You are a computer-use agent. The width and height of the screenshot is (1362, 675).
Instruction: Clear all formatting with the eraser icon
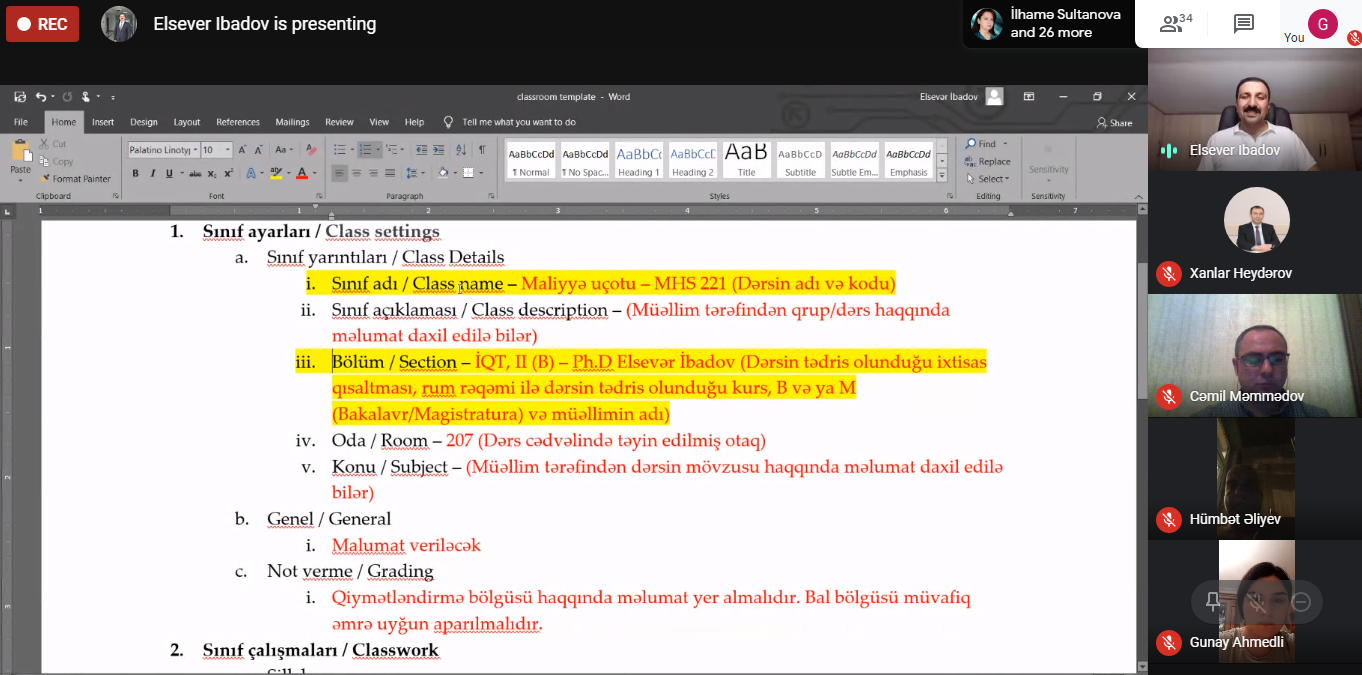click(311, 150)
